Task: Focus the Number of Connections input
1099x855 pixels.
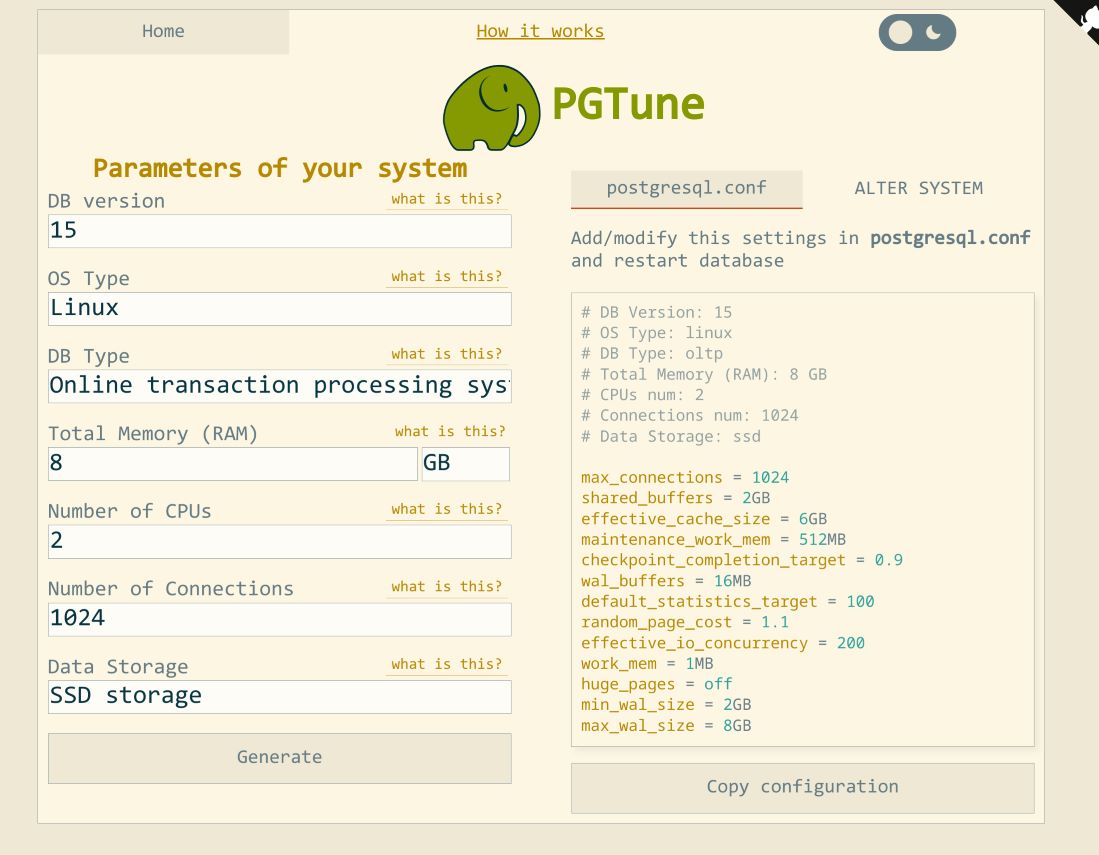Action: (280, 620)
